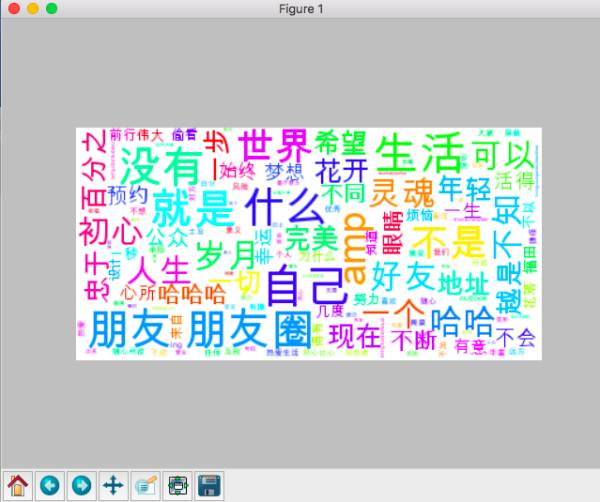Click the orange word amp
Screen dimensions: 600x502
(353, 249)
